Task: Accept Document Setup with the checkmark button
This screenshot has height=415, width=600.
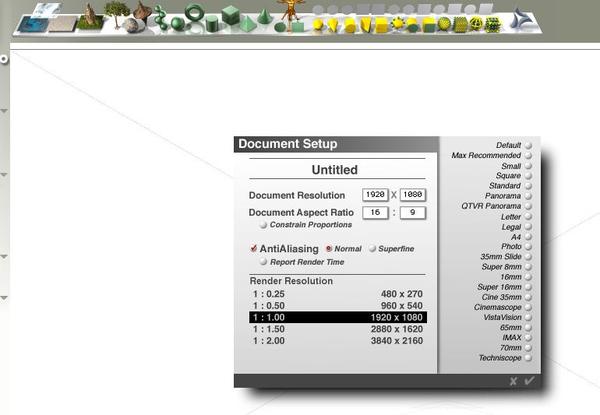Action: click(x=530, y=381)
